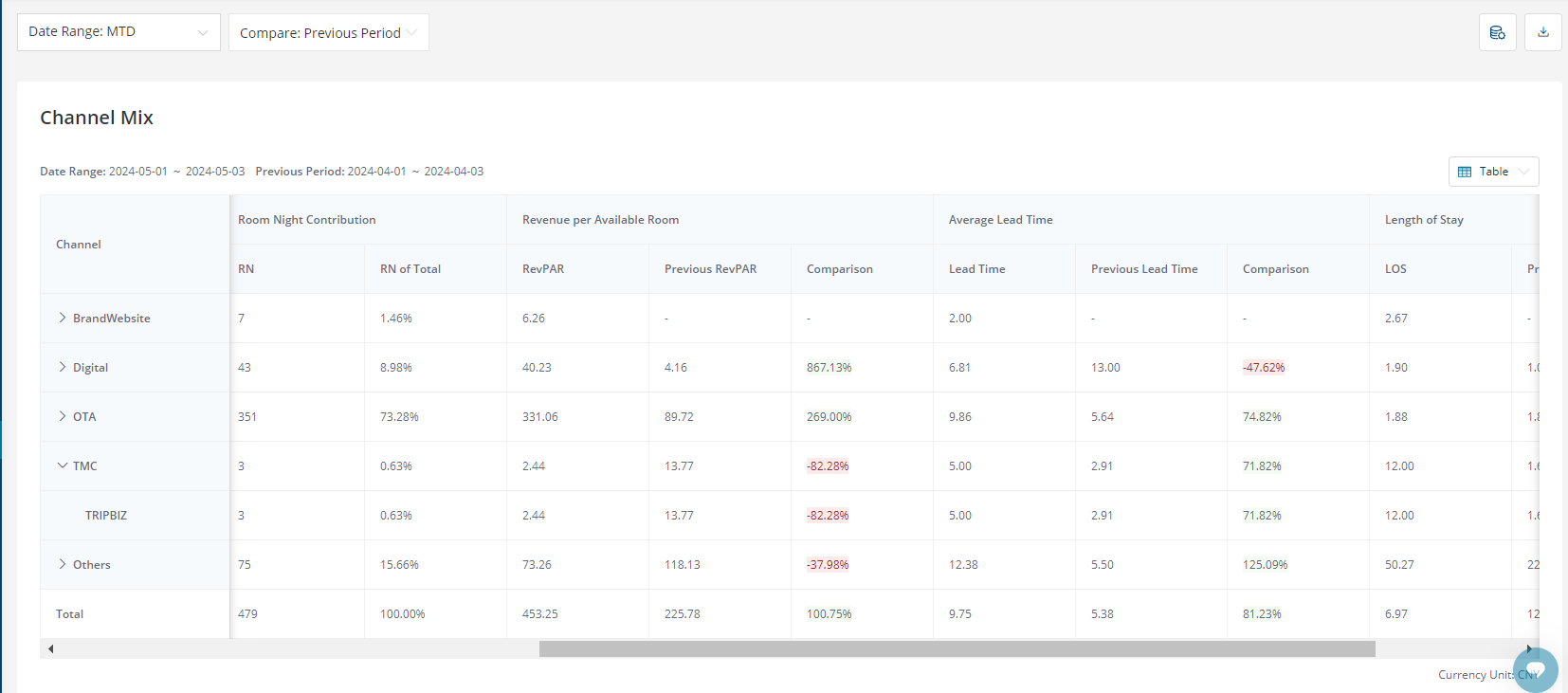The image size is (1568, 693).
Task: Expand the Others channel row
Action: click(63, 564)
